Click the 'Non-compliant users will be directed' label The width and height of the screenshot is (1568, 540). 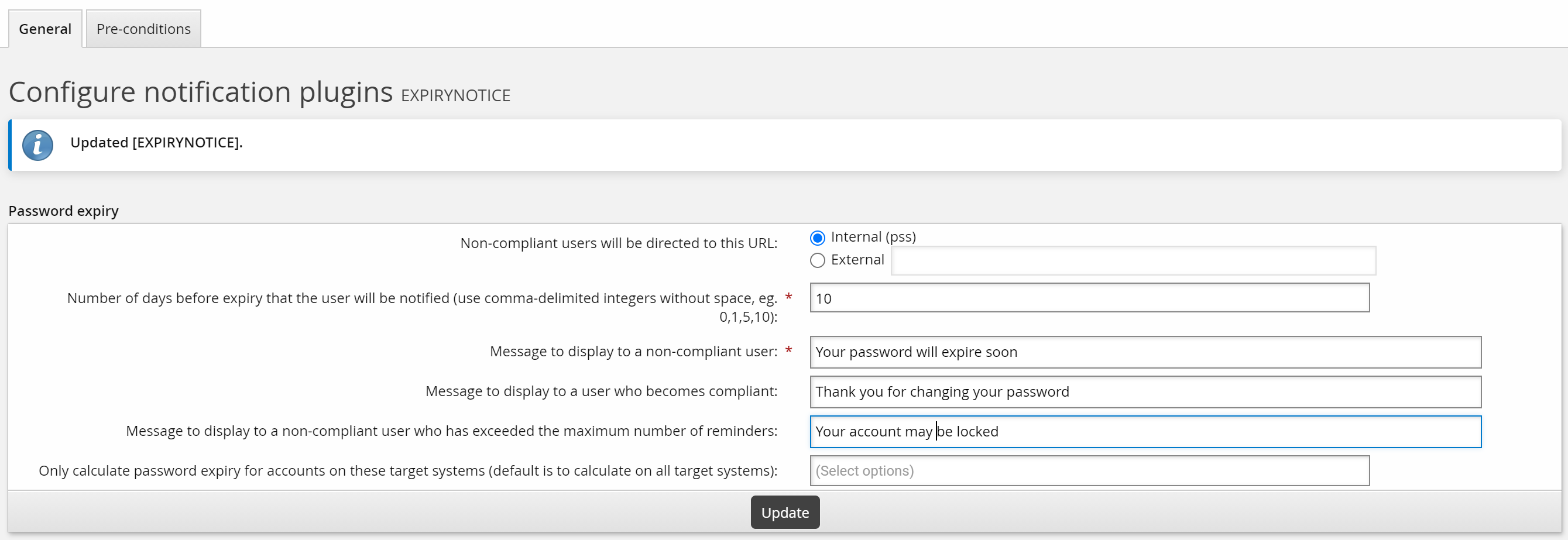(619, 243)
